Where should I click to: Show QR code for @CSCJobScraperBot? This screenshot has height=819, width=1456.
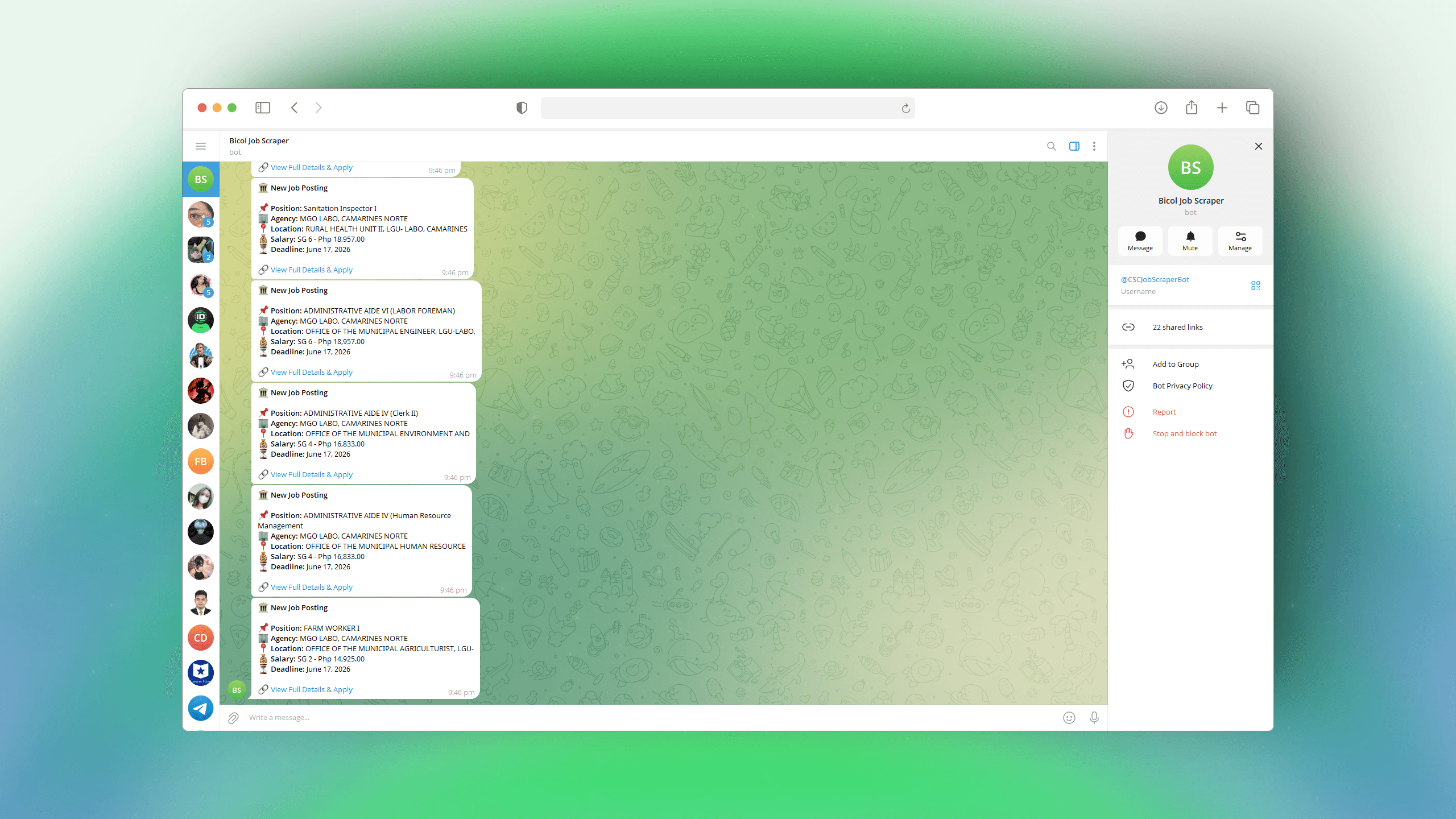(x=1256, y=286)
